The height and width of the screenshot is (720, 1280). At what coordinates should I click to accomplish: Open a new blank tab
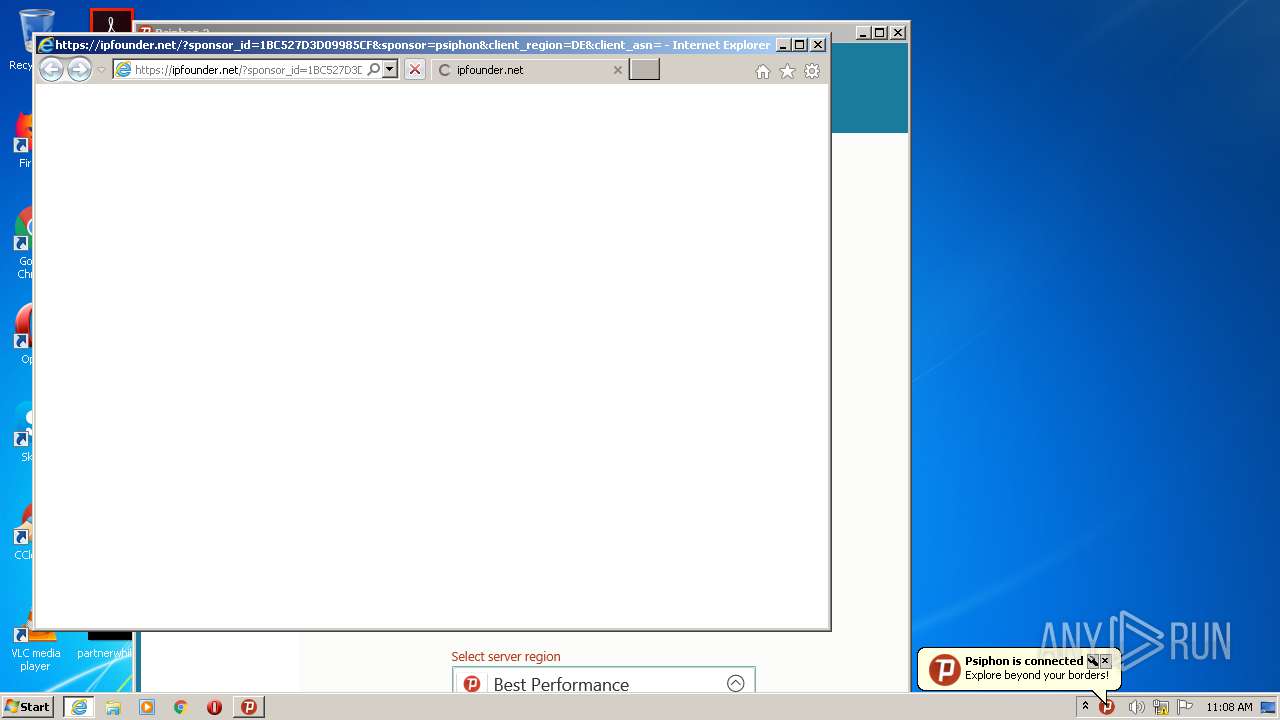pyautogui.click(x=644, y=69)
